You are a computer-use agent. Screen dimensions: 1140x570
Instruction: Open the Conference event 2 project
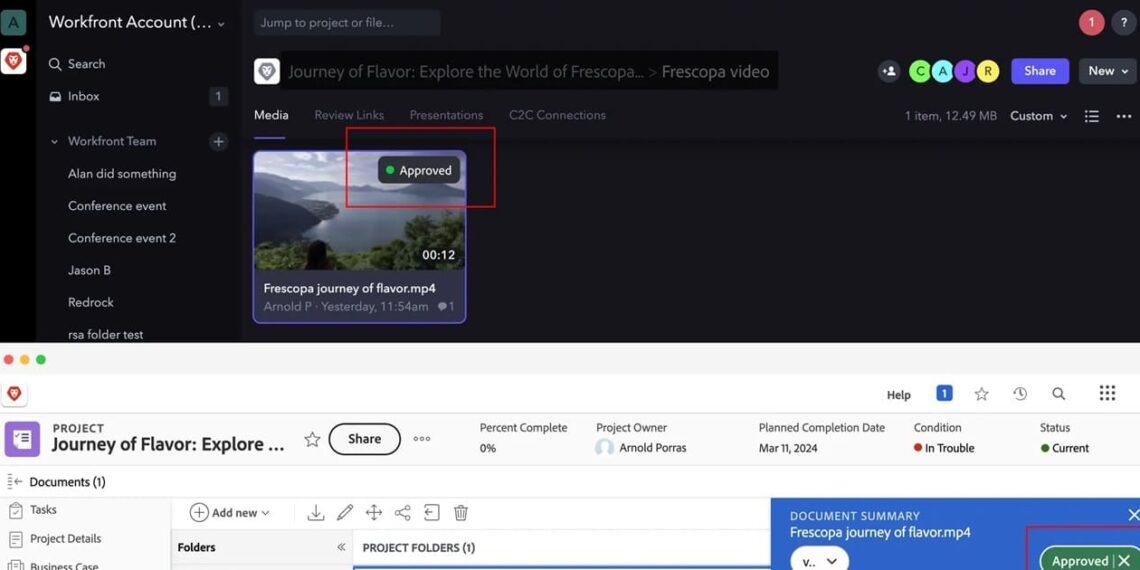tap(122, 238)
